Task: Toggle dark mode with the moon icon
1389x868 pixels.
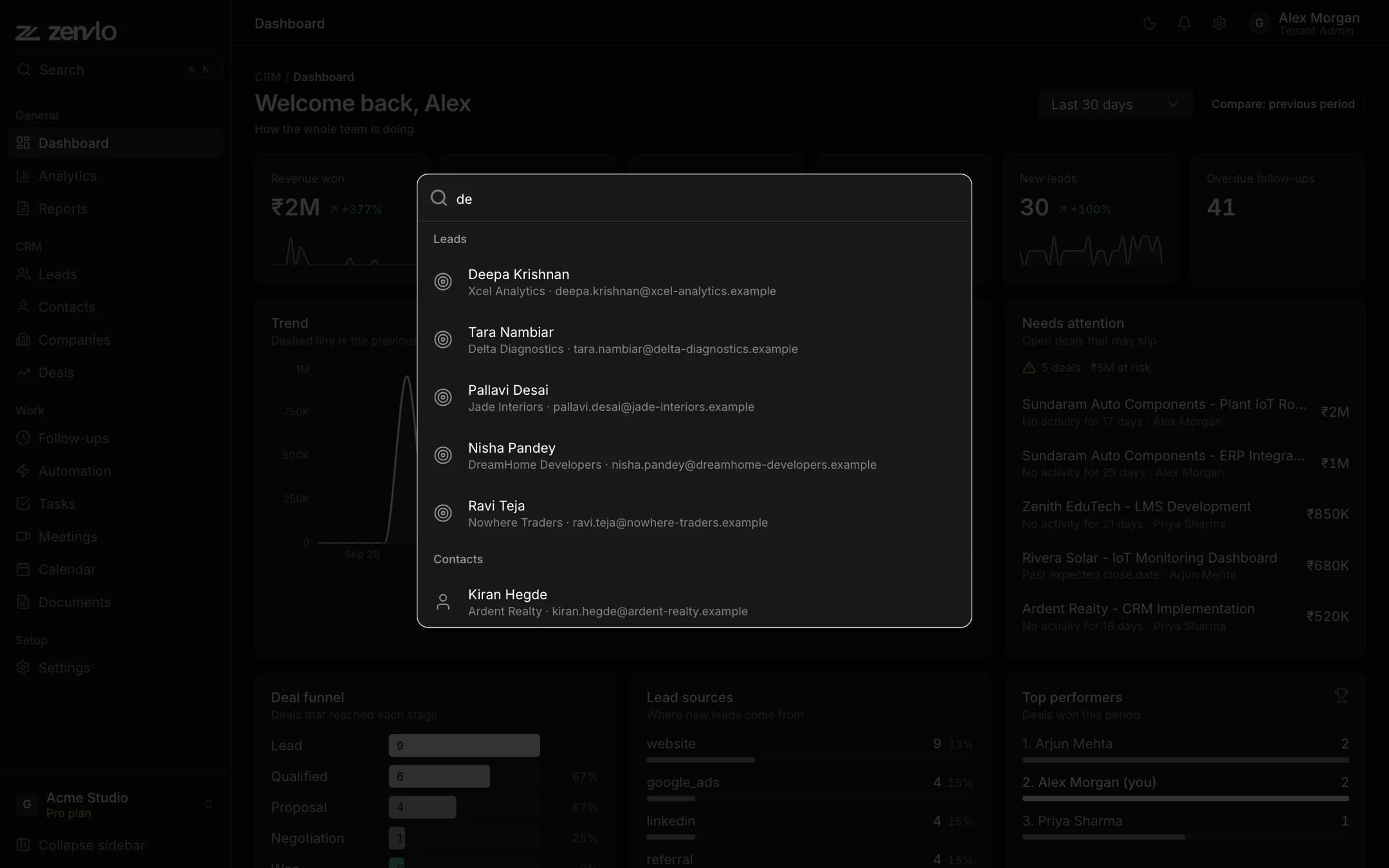Action: click(1150, 24)
